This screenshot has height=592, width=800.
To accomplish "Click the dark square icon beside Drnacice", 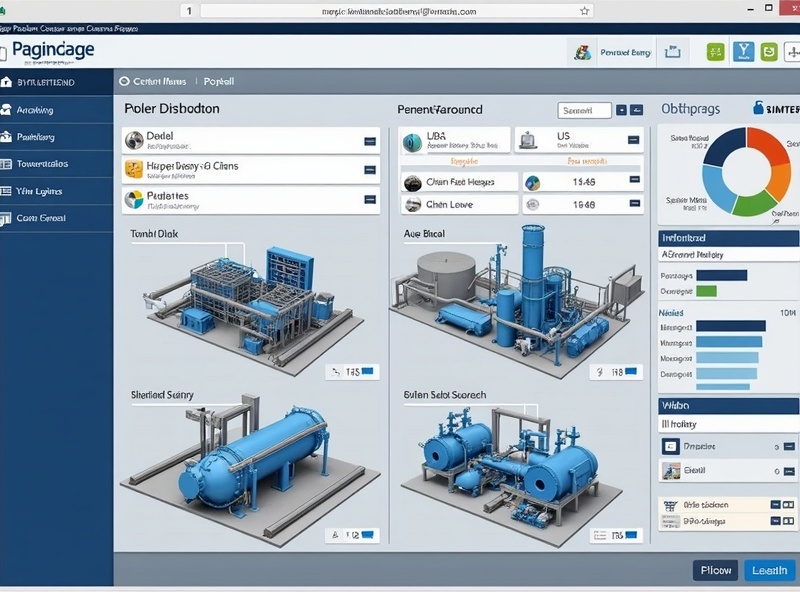I will (670, 447).
